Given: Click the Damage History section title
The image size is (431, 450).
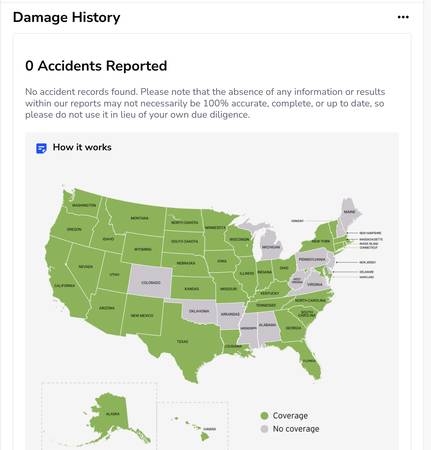Looking at the screenshot, I should pos(67,17).
